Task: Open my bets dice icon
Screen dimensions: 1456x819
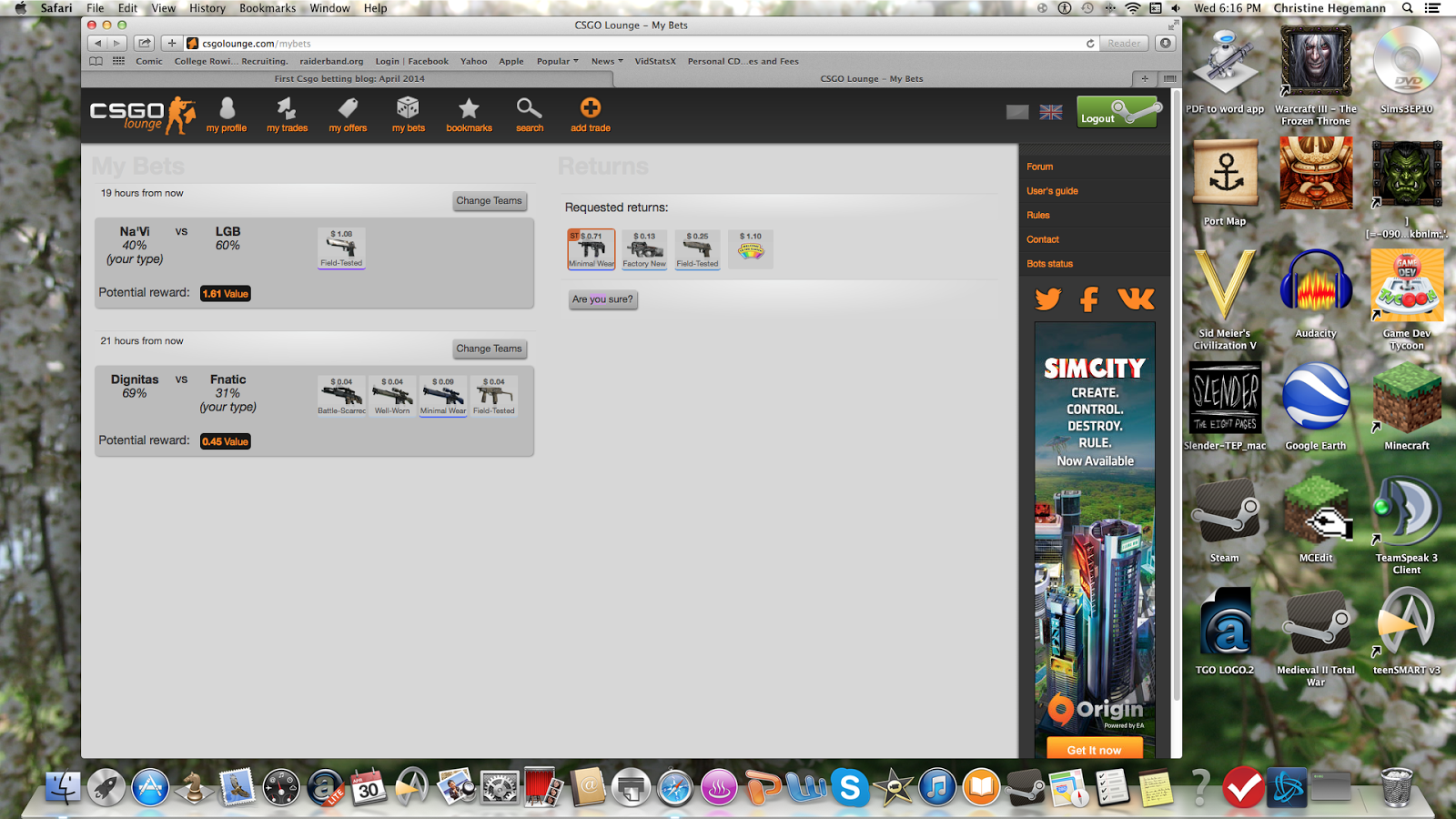Action: point(408,116)
